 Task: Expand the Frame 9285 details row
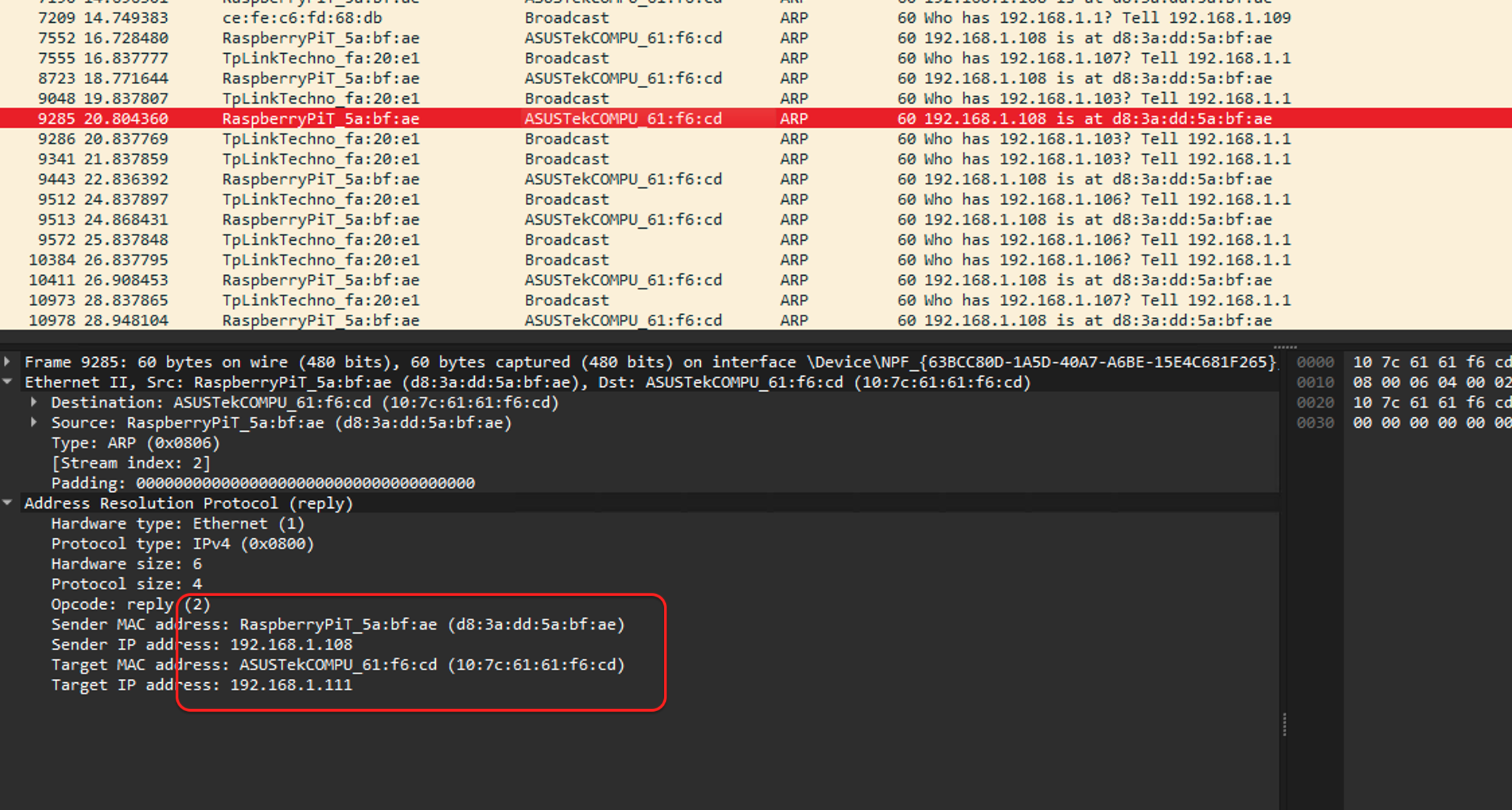[7, 362]
